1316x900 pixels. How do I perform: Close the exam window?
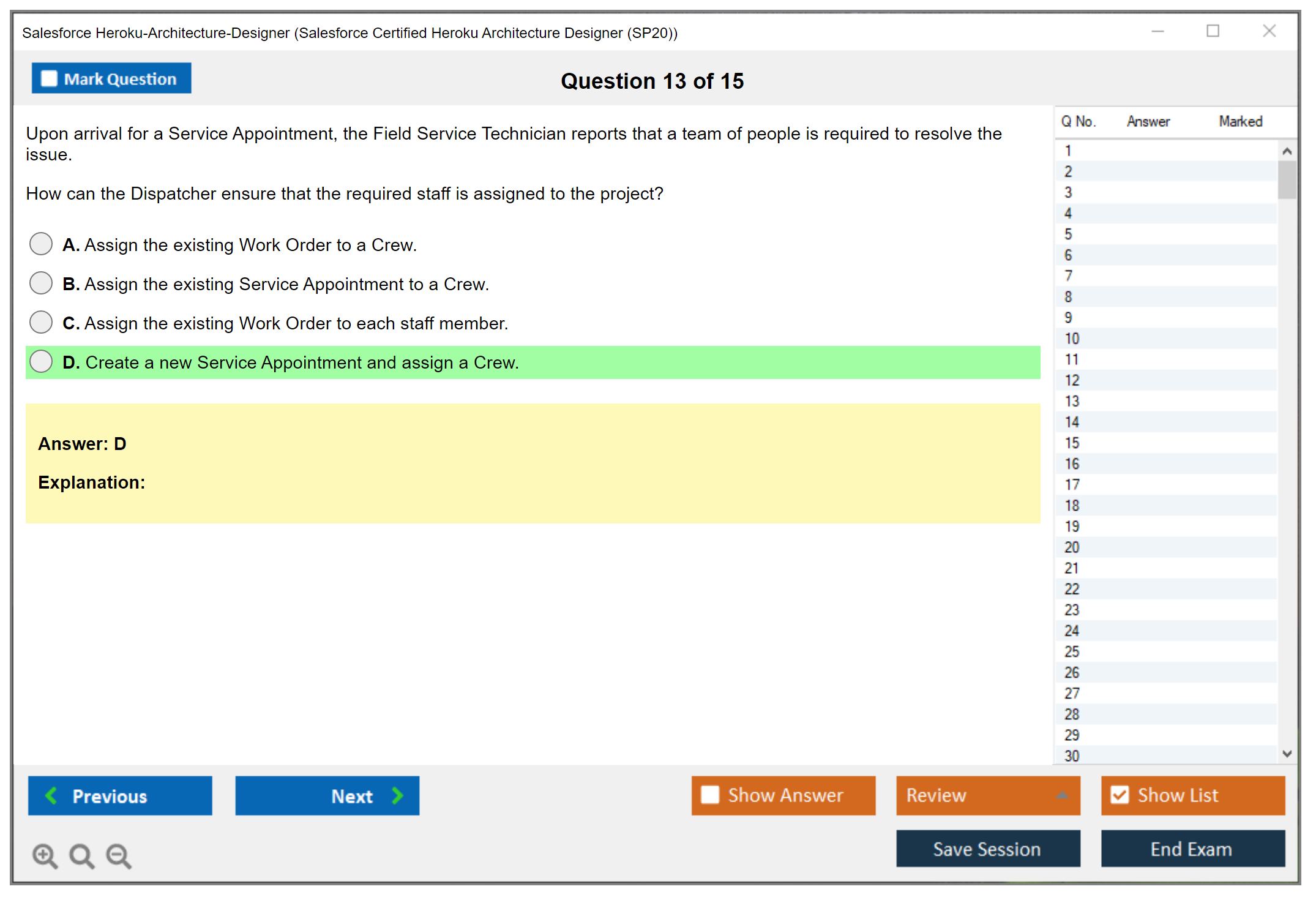(x=1269, y=31)
